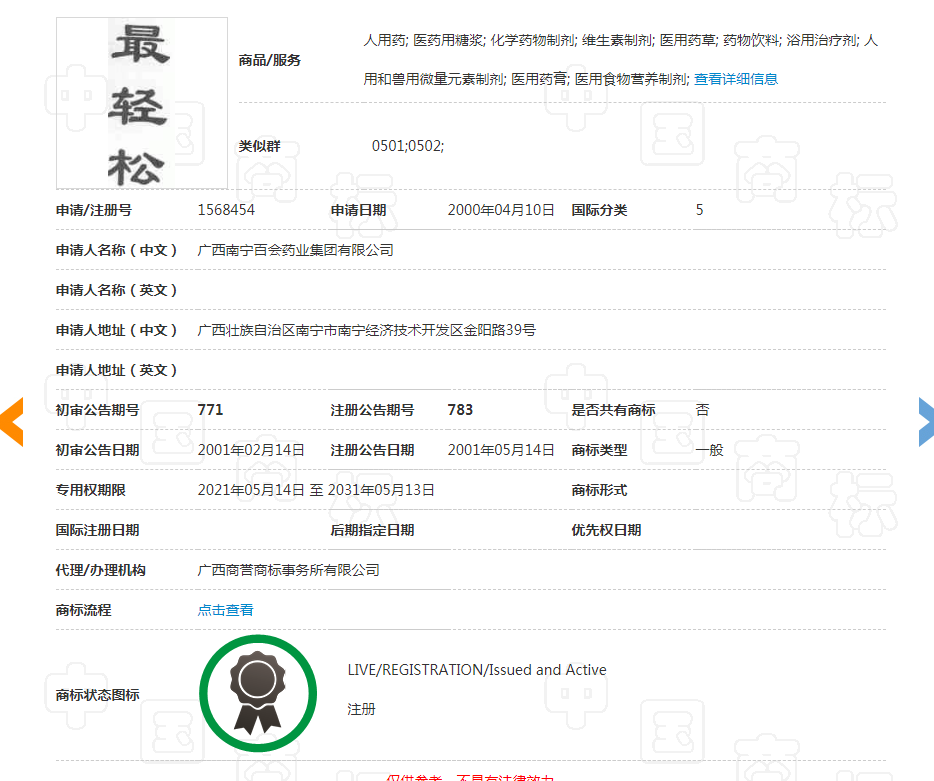Image resolution: width=934 pixels, height=781 pixels.
Task: Select the 申请人地址（中文） label
Action: [x=117, y=330]
